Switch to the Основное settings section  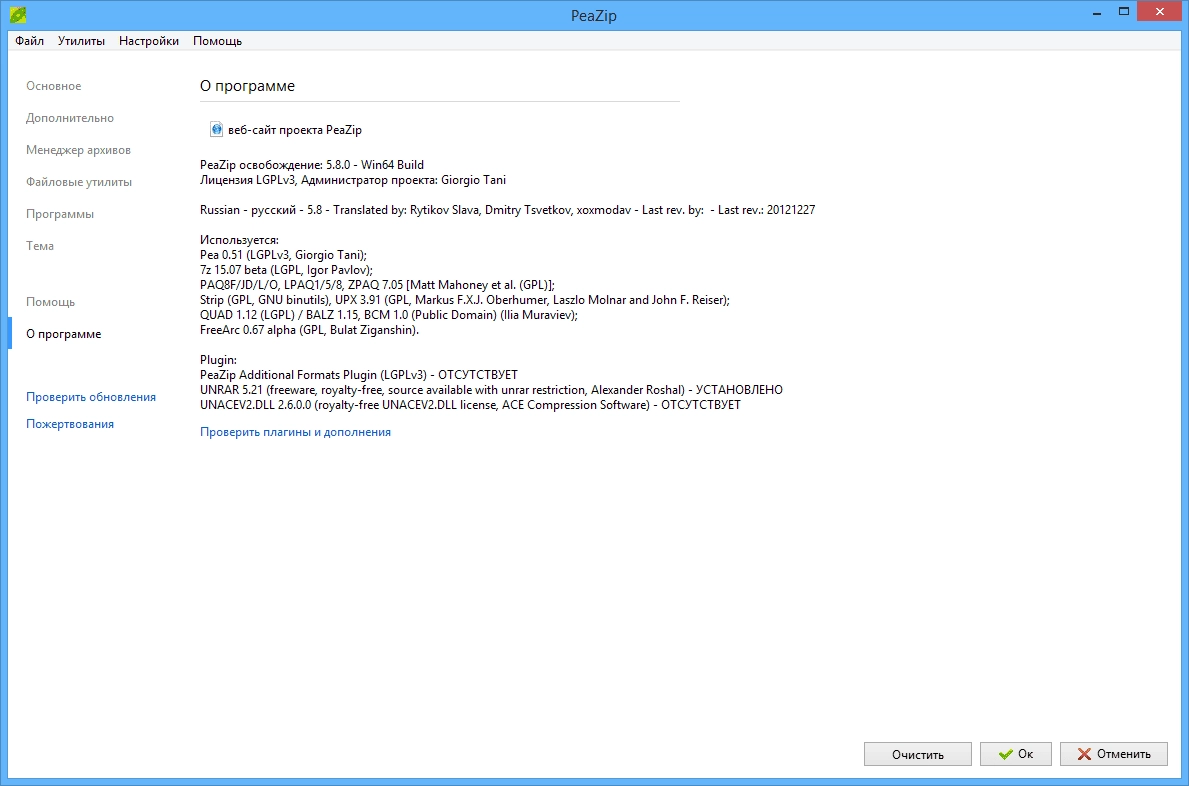[54, 86]
